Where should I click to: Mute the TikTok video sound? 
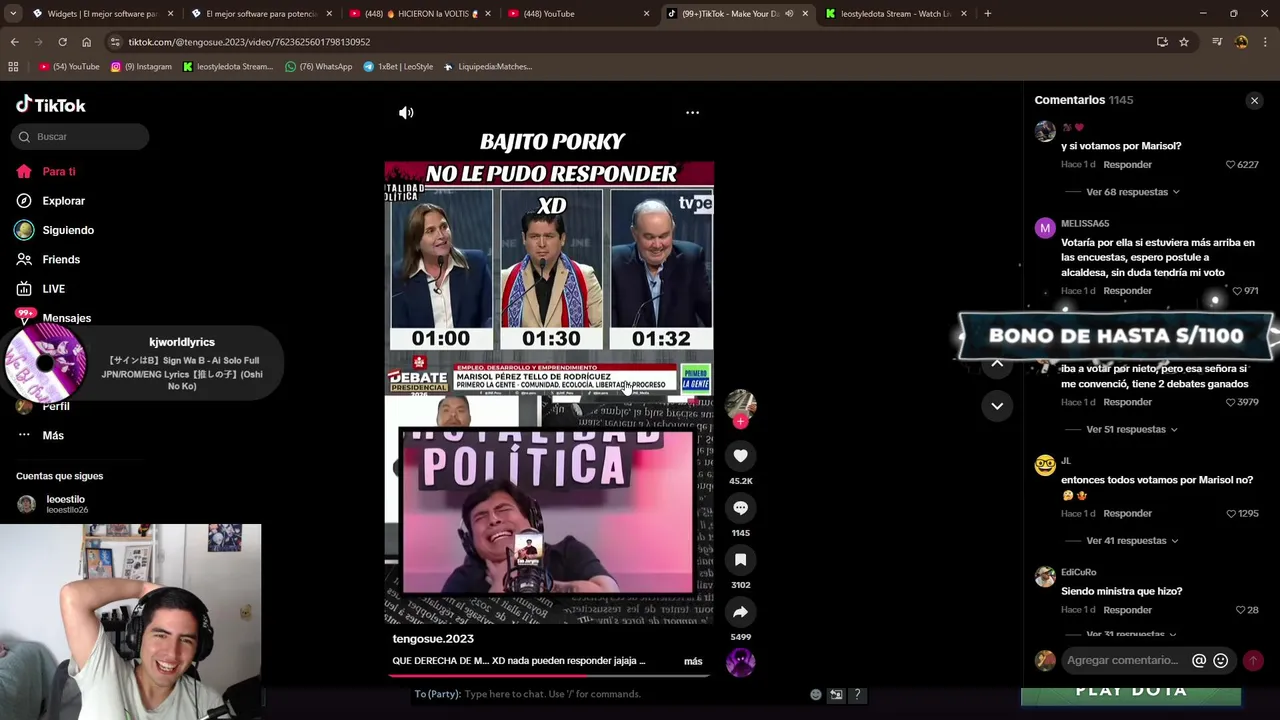(406, 113)
